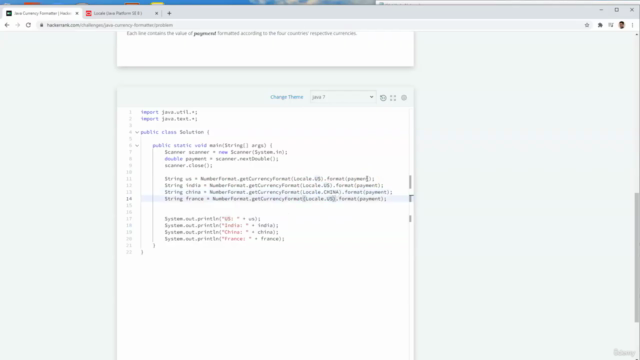Reload the HackerRank page
640x360 pixels.
coord(28,25)
